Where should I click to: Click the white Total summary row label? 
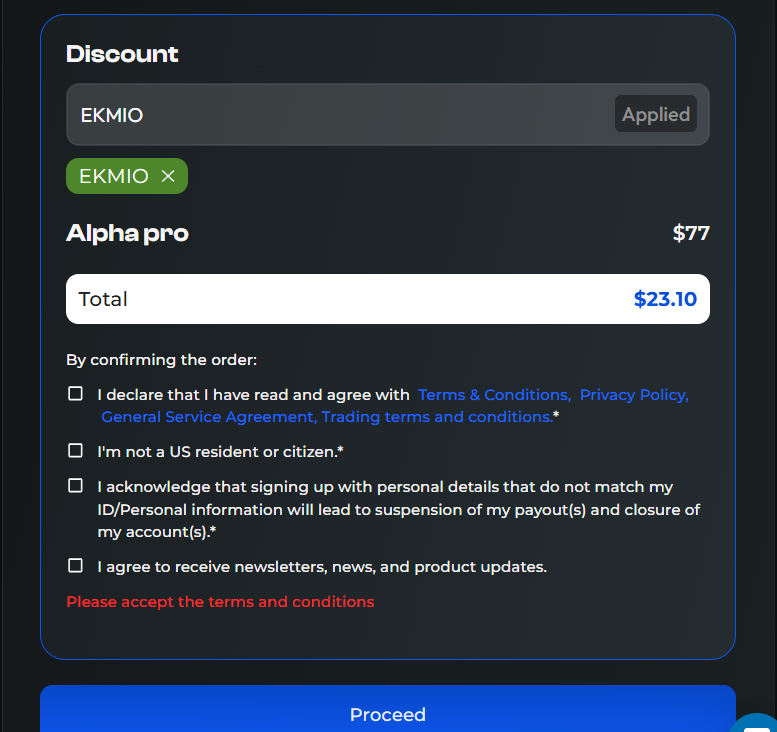pyautogui.click(x=103, y=299)
